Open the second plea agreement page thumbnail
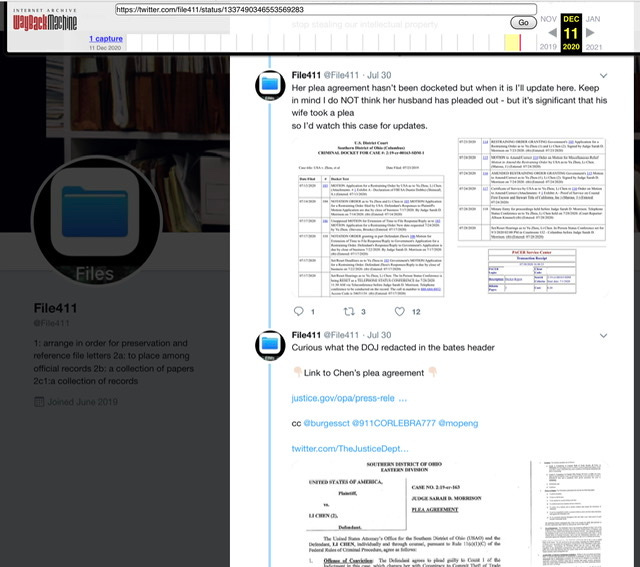The image size is (640, 567). (571, 514)
